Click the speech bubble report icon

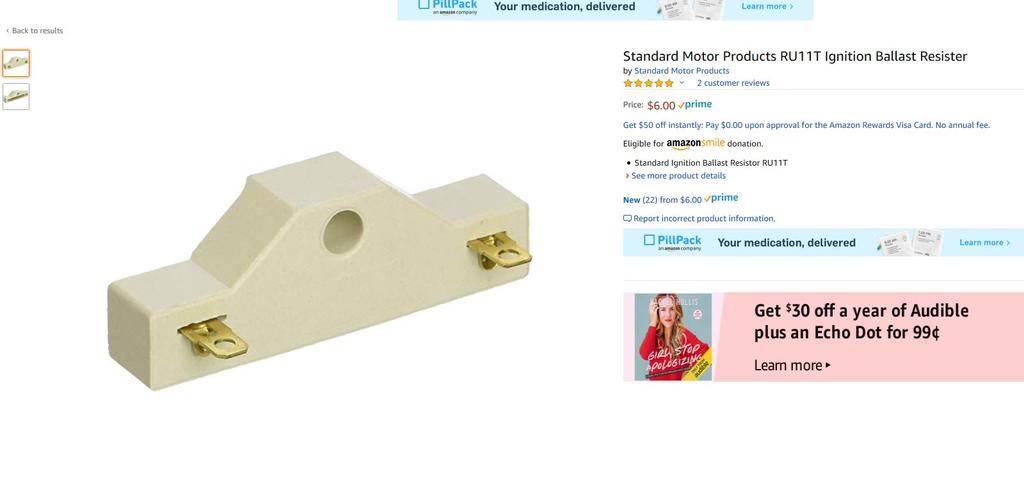point(627,218)
